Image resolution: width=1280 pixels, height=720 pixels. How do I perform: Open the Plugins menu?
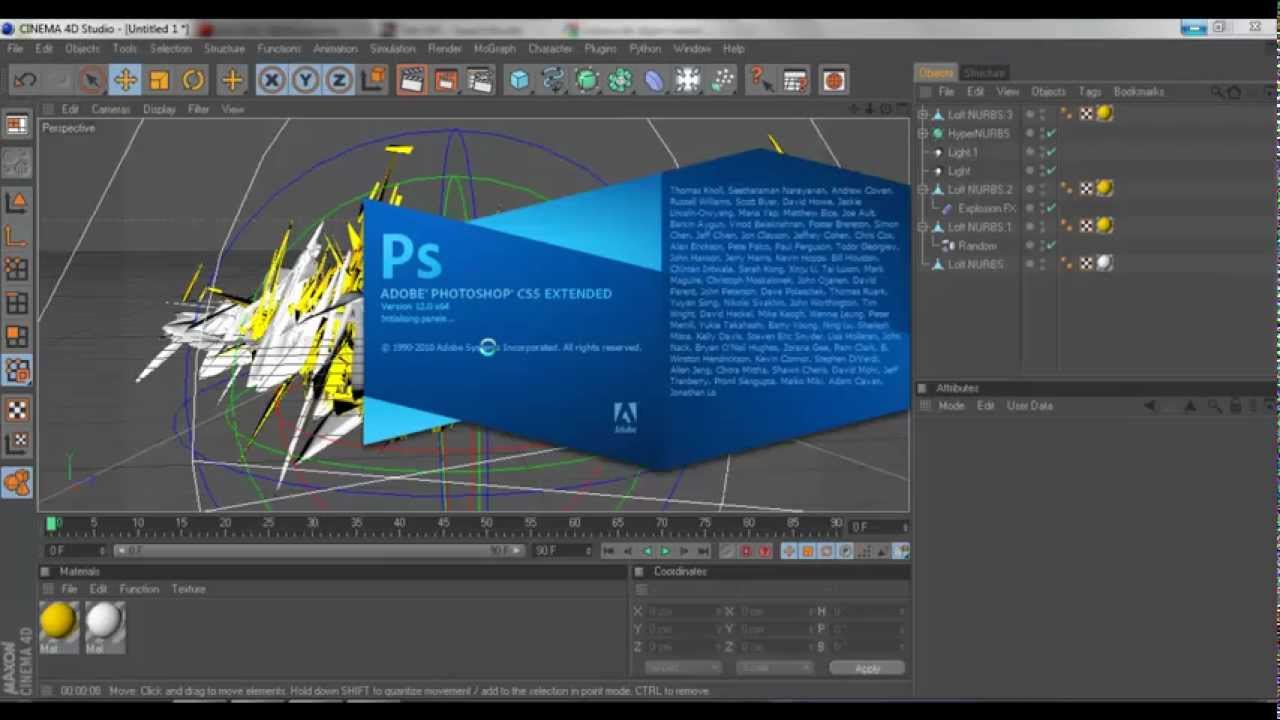click(x=600, y=48)
